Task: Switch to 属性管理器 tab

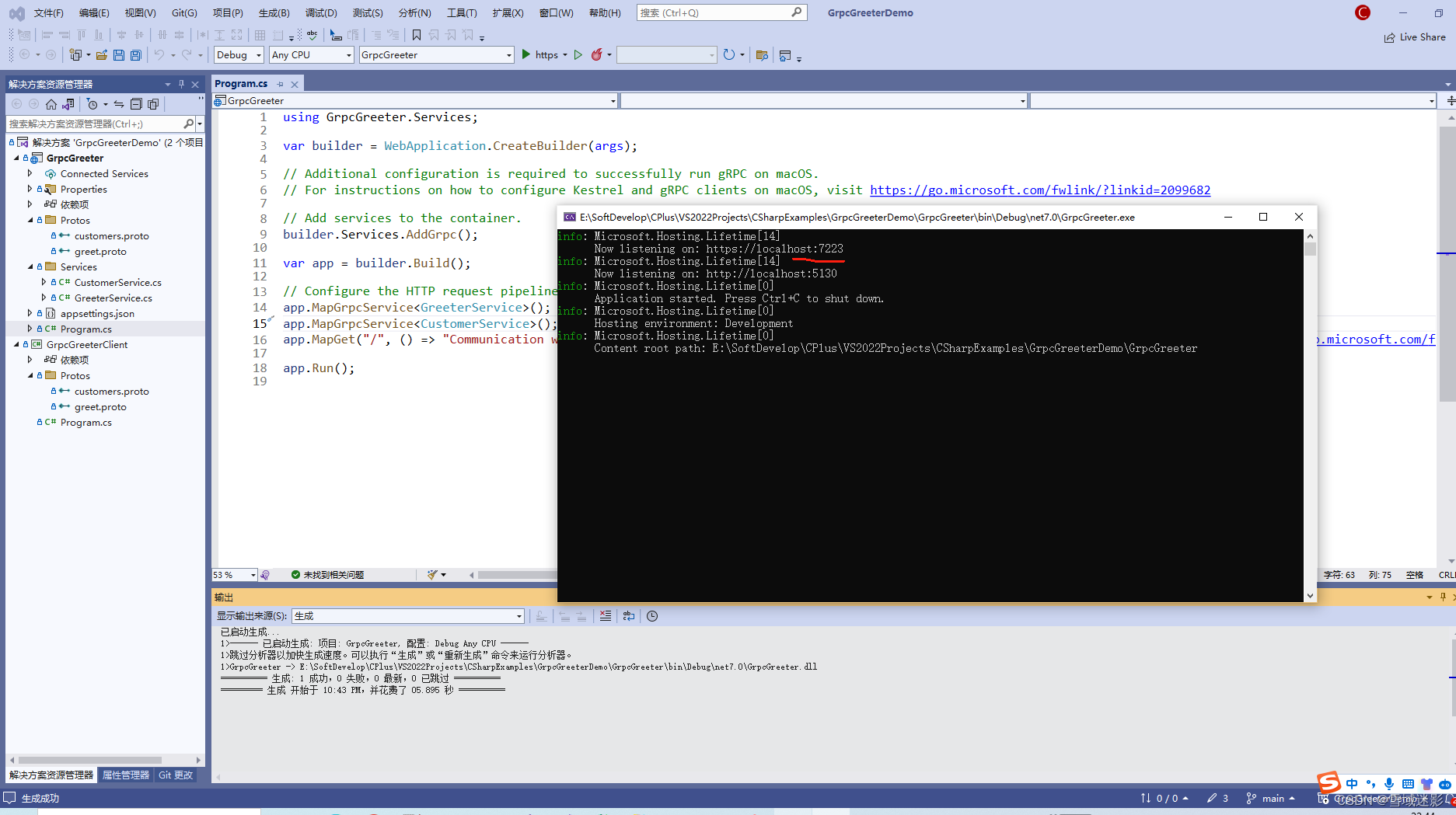Action: point(125,775)
